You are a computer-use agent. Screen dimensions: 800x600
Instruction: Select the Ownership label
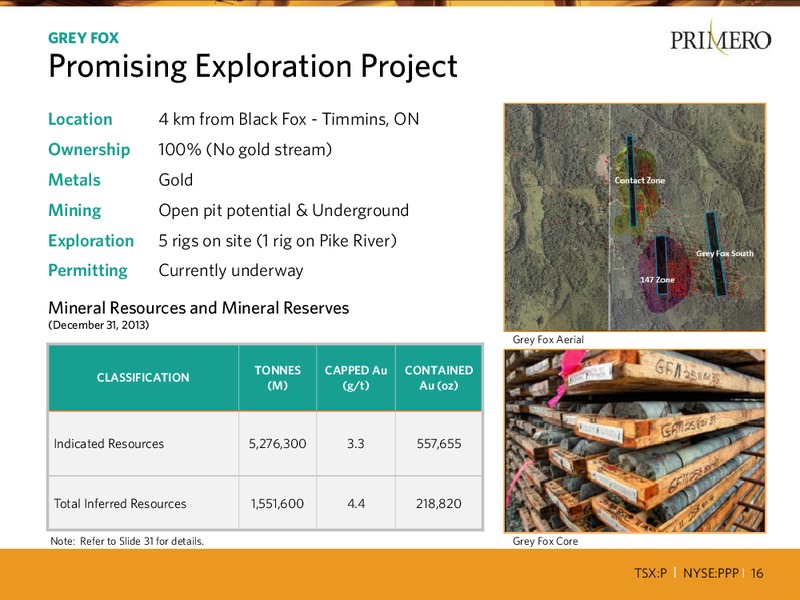(89, 149)
